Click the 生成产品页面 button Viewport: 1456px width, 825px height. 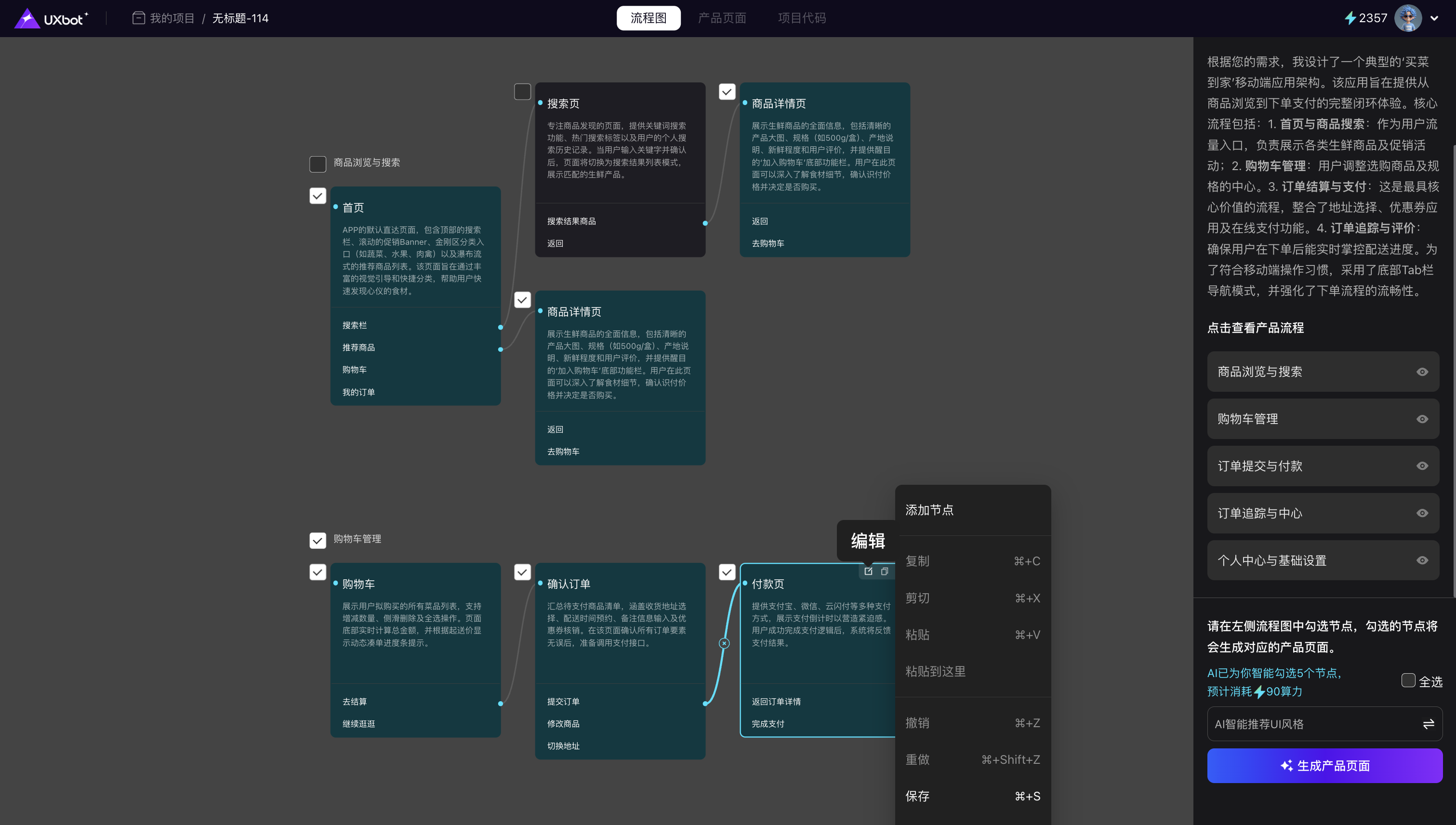pos(1324,766)
